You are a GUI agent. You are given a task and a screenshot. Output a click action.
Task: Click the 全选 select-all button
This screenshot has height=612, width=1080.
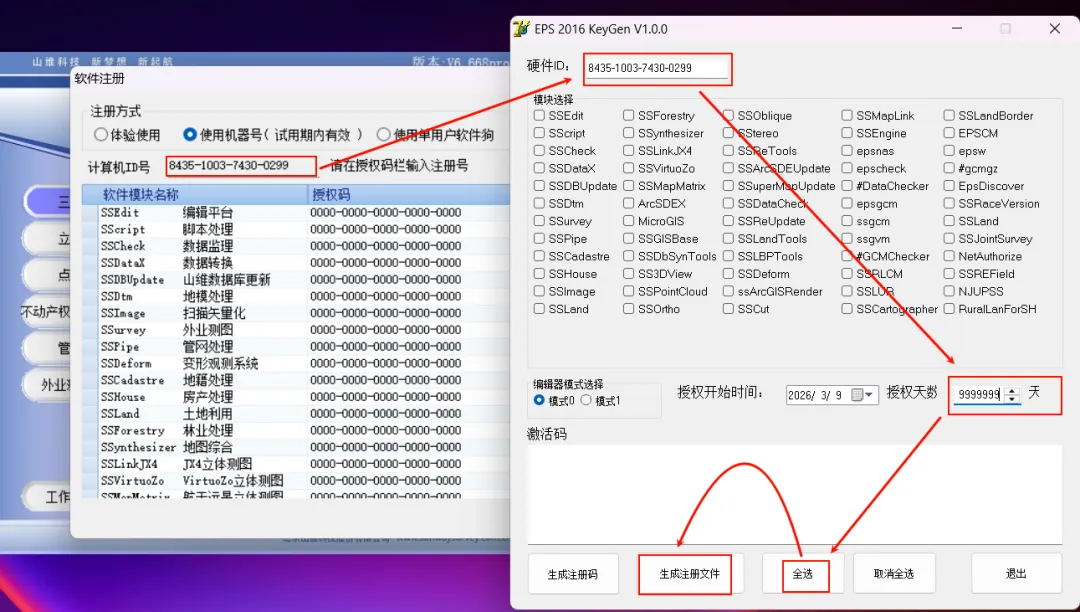(803, 573)
